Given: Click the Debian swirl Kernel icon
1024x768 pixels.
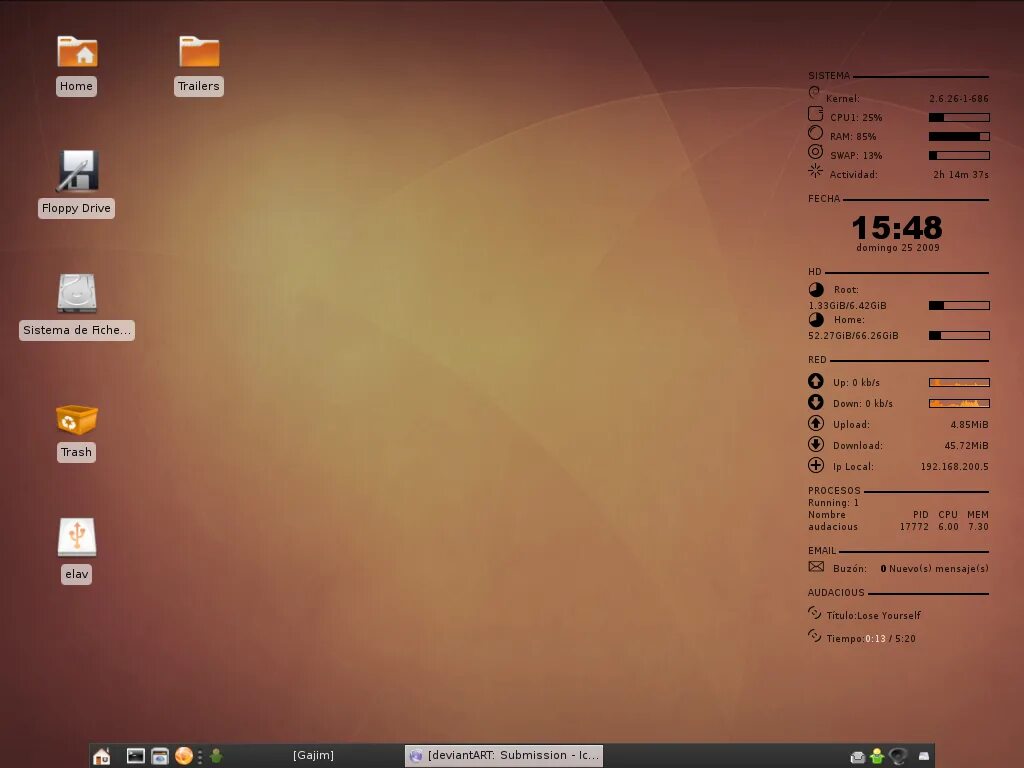Looking at the screenshot, I should click(x=814, y=93).
